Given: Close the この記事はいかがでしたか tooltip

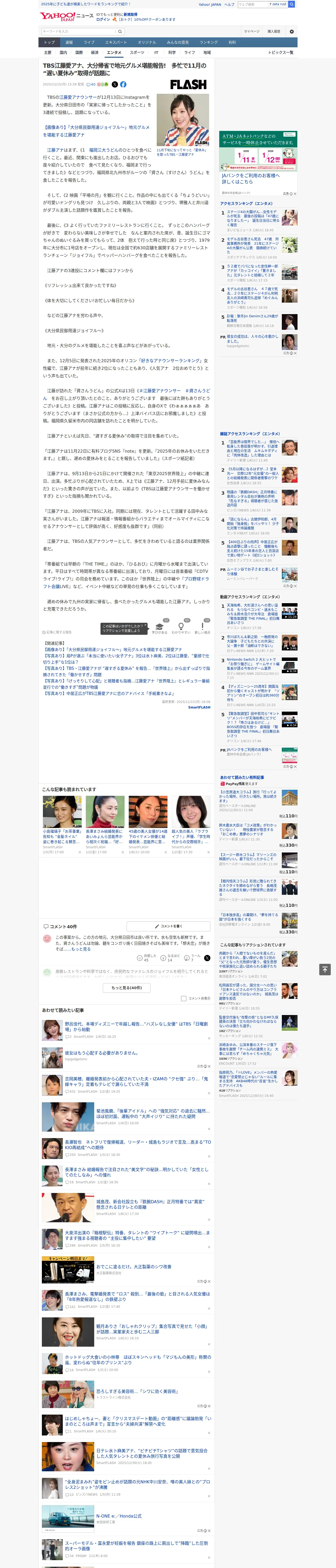Looking at the screenshot, I should (x=146, y=626).
